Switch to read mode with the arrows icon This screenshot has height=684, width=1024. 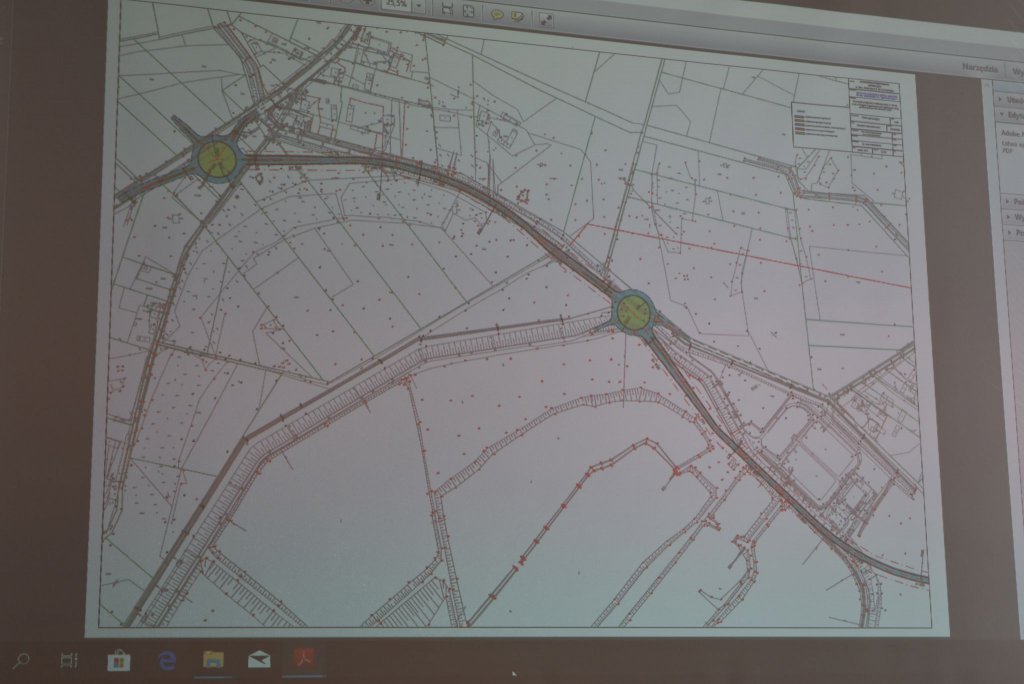(546, 20)
